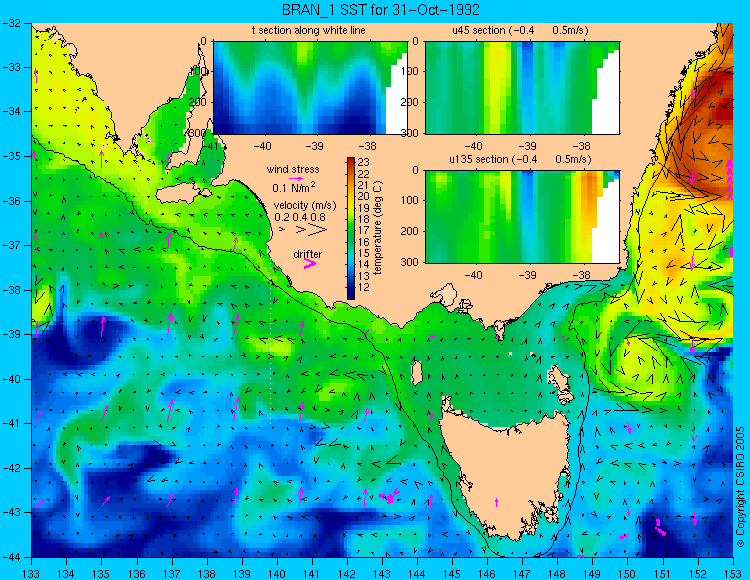Click the 200 depth label on the u45 section
Image resolution: width=750 pixels, height=580 pixels.
(410, 102)
